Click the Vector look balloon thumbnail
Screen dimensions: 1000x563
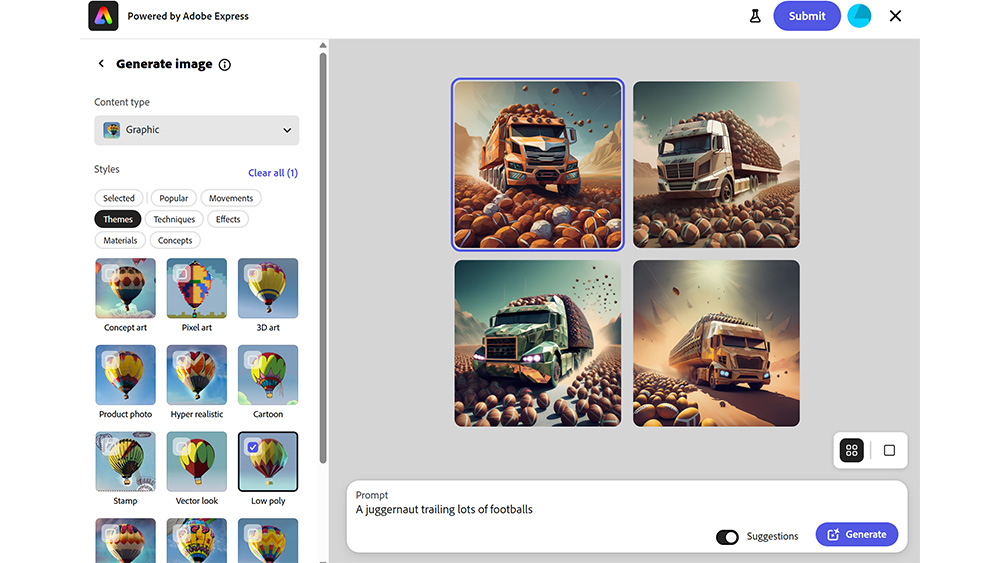[196, 462]
